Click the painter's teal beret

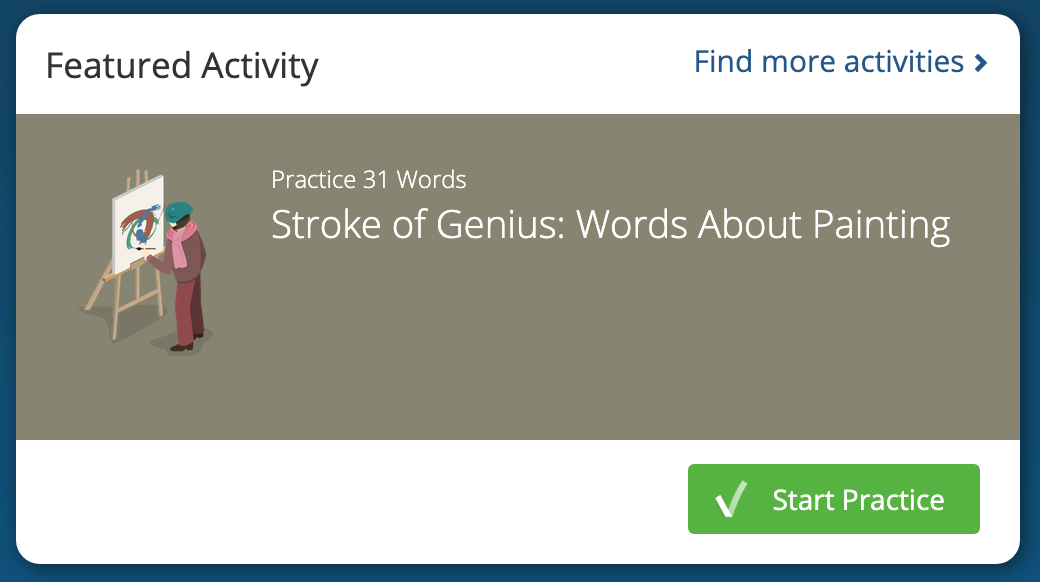tap(179, 210)
